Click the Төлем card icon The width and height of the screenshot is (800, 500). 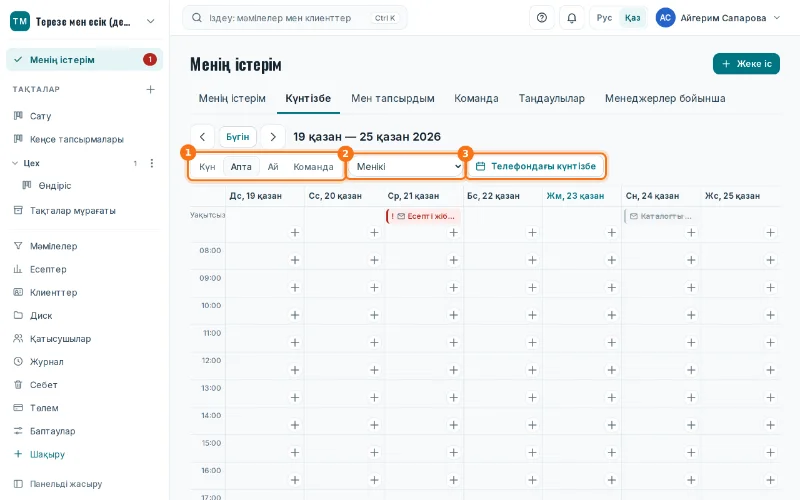click(18, 408)
